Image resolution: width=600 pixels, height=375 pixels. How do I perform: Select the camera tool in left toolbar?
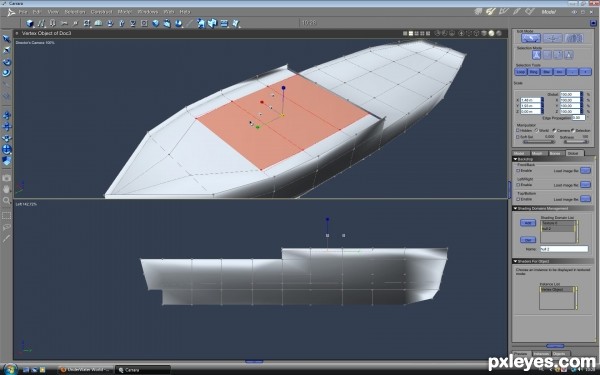click(x=6, y=178)
